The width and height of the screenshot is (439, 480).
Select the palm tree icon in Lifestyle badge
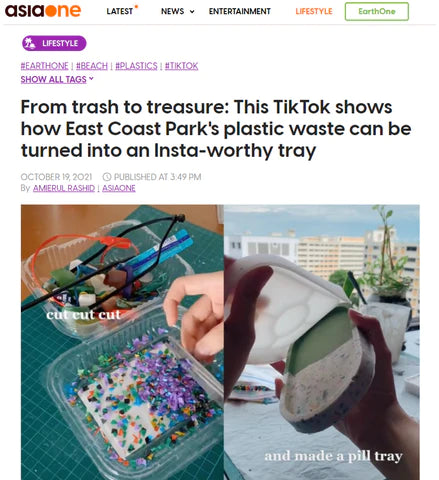[x=30, y=43]
